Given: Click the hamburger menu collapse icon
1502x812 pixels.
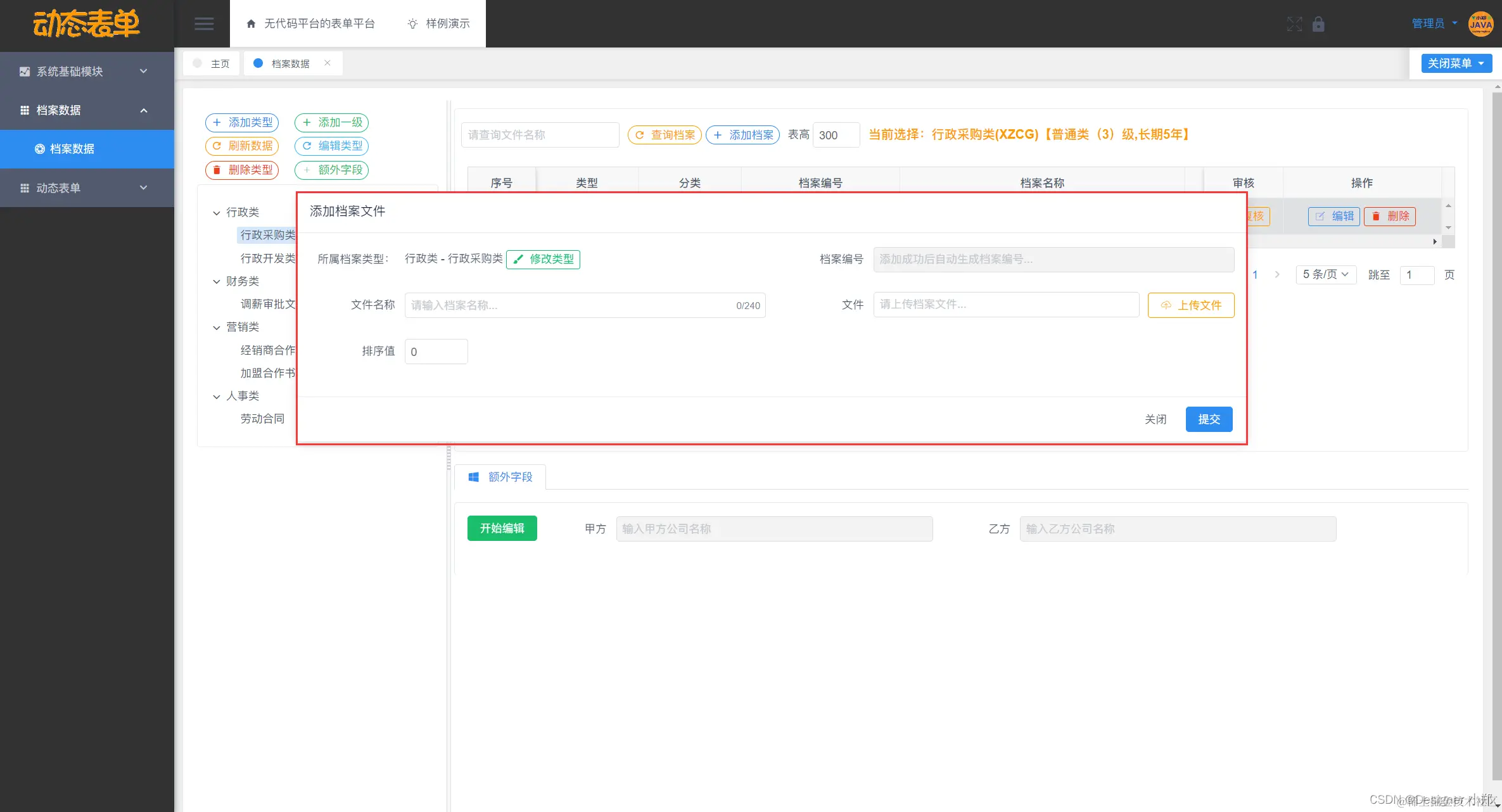Looking at the screenshot, I should pos(203,24).
